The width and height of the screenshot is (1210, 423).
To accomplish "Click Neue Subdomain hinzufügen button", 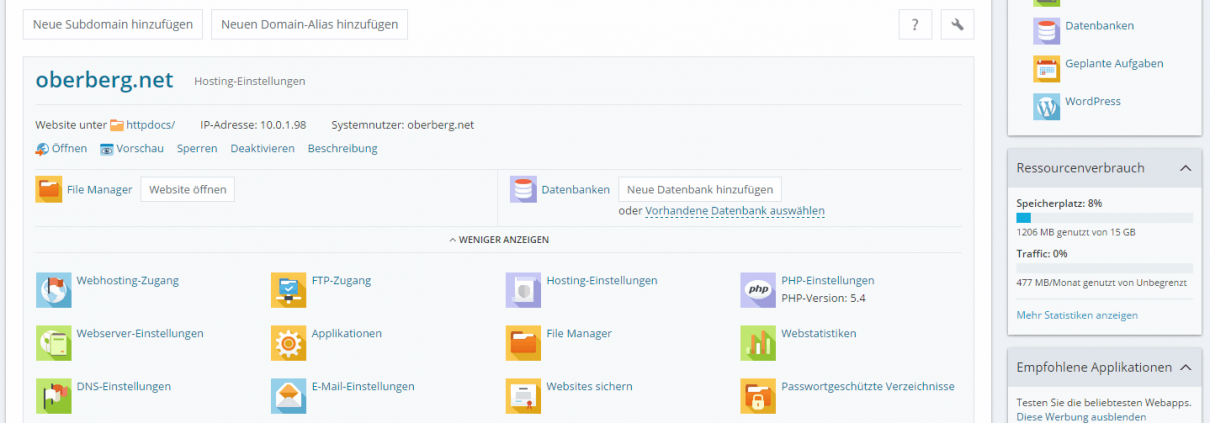I will point(113,25).
